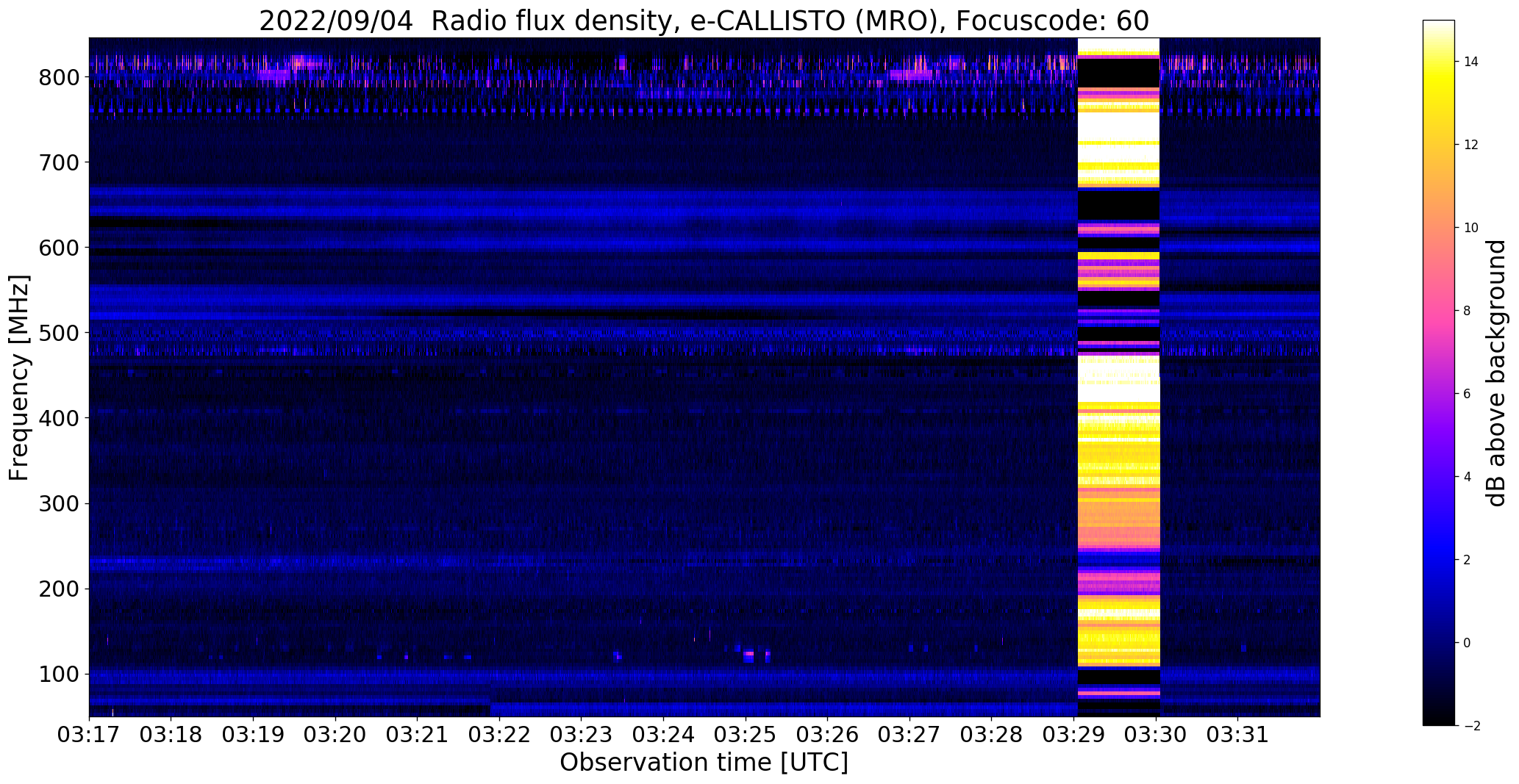Select the 100 frequency tick label

click(x=60, y=674)
